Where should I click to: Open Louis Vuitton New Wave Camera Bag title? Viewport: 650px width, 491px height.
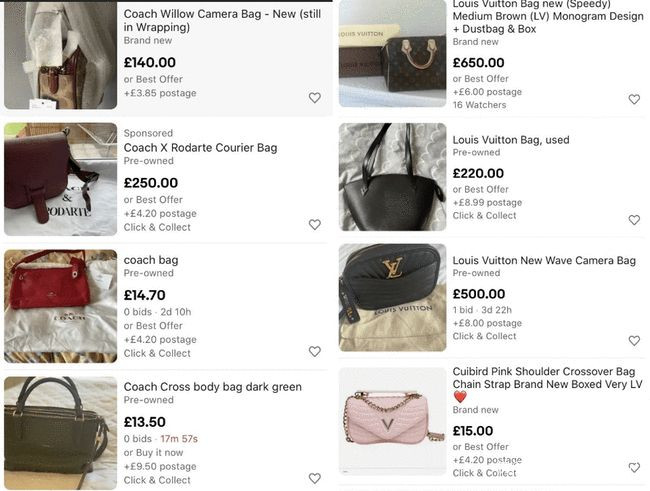[544, 261]
